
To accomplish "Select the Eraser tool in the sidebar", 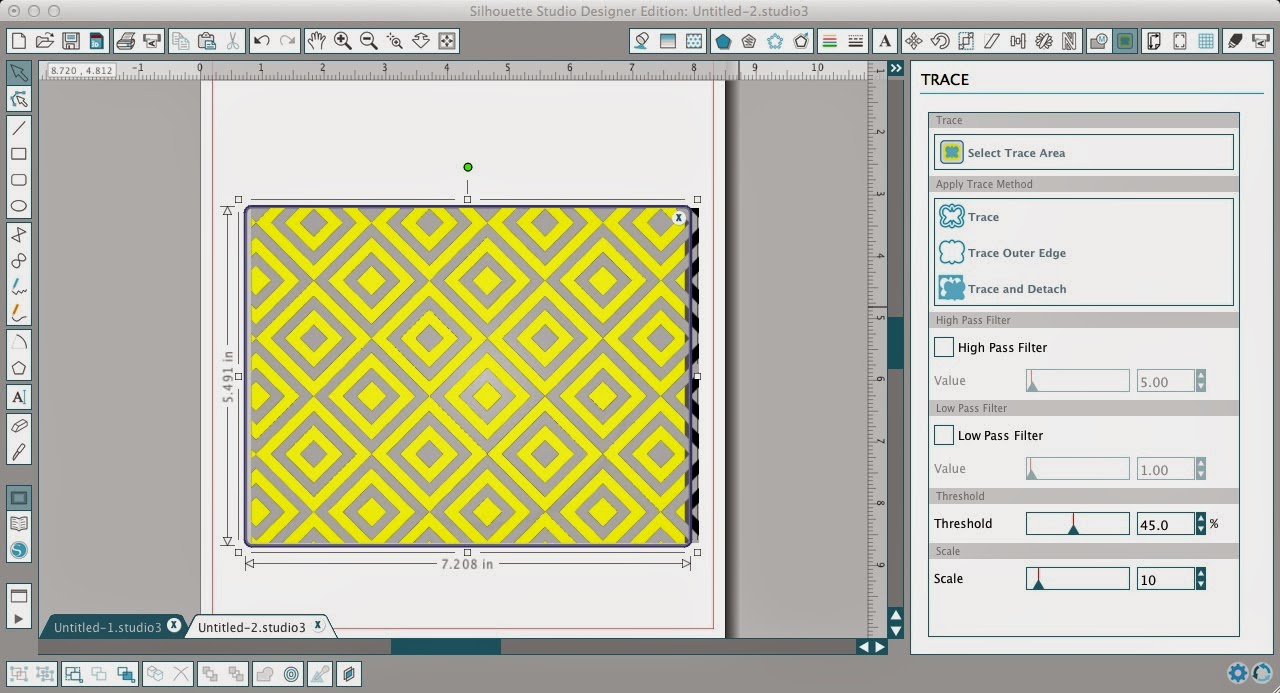I will coord(18,424).
